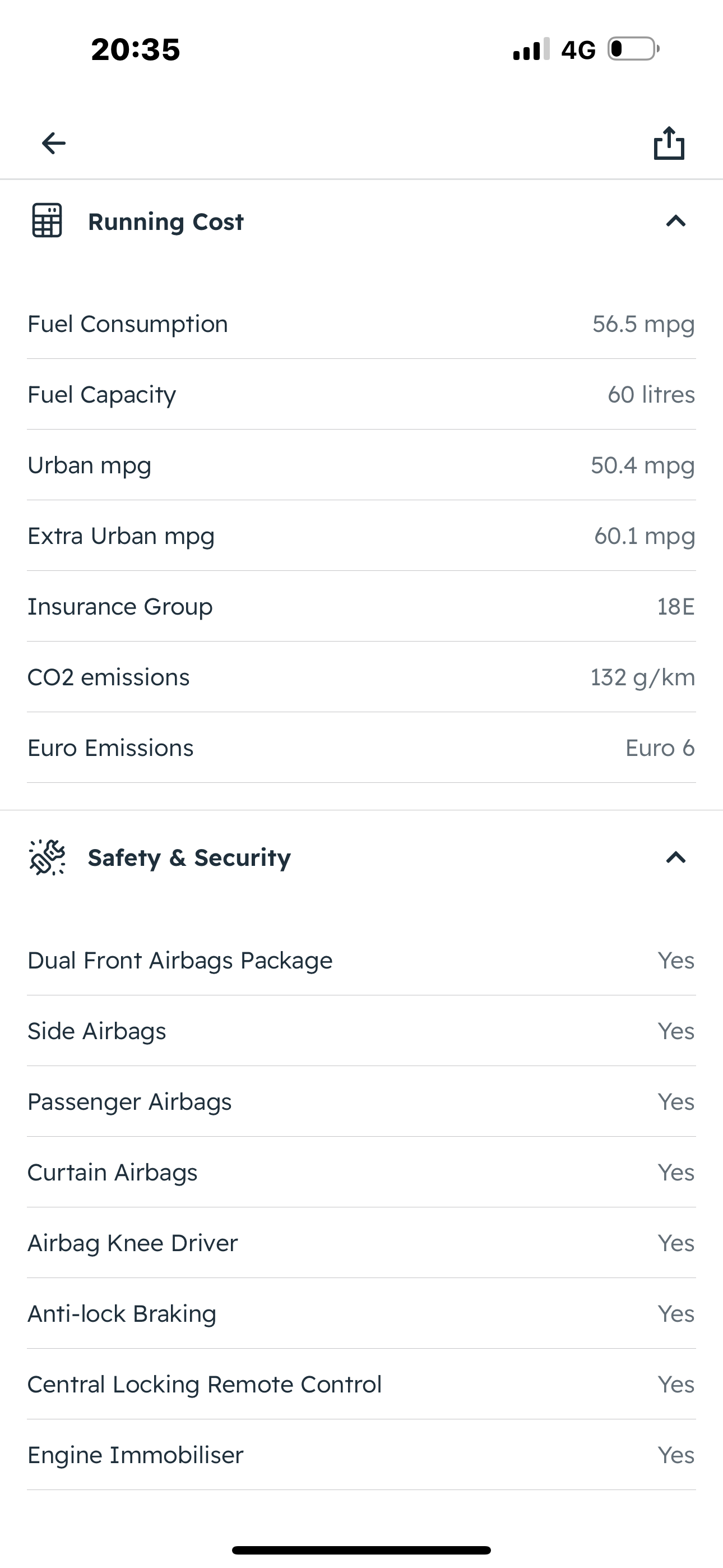Tap the Safety & Security crash icon
This screenshot has height=1568, width=723.
[x=47, y=857]
